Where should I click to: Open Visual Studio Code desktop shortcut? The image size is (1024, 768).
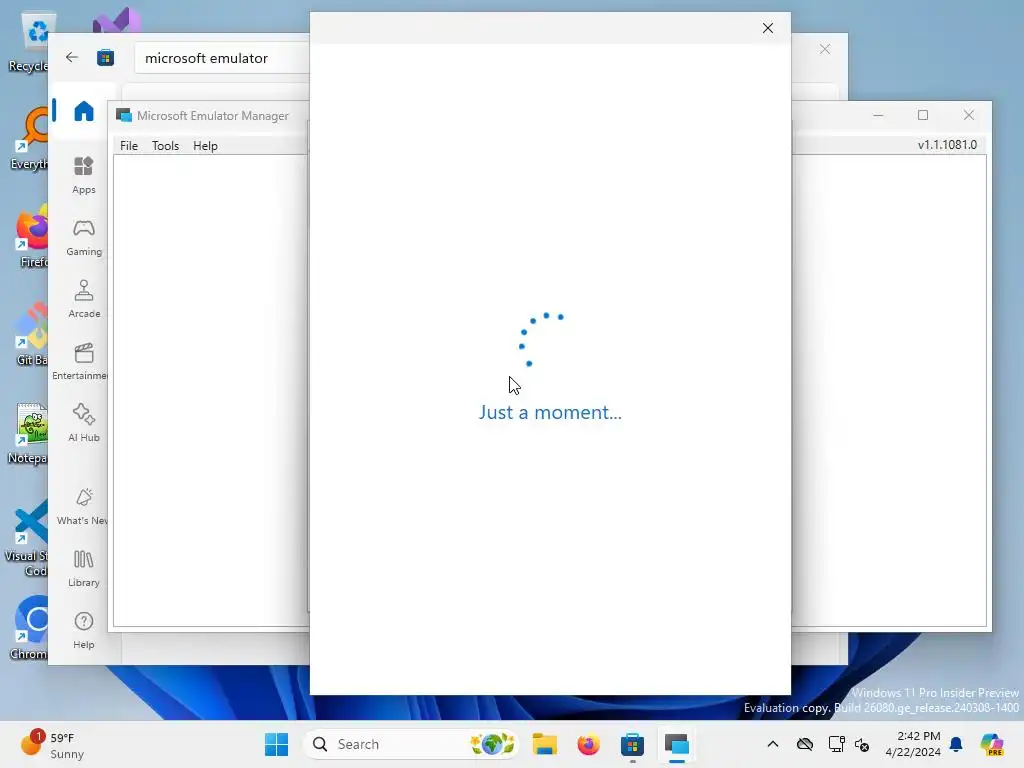click(x=27, y=539)
